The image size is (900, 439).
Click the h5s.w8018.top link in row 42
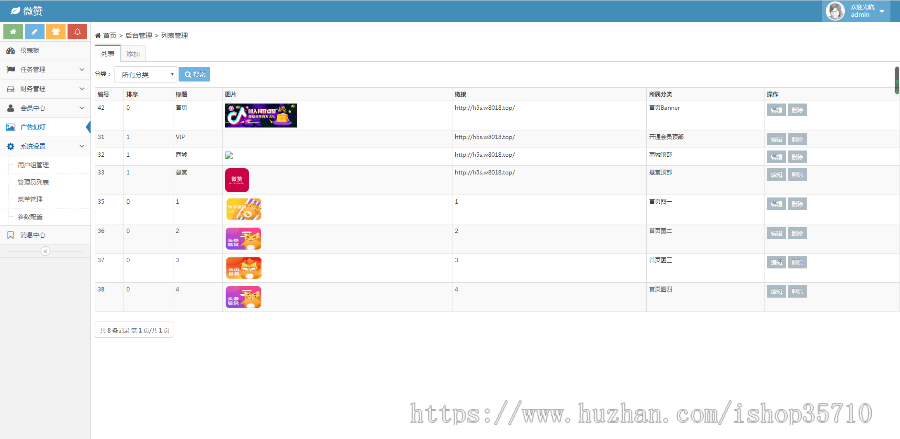pyautogui.click(x=484, y=108)
